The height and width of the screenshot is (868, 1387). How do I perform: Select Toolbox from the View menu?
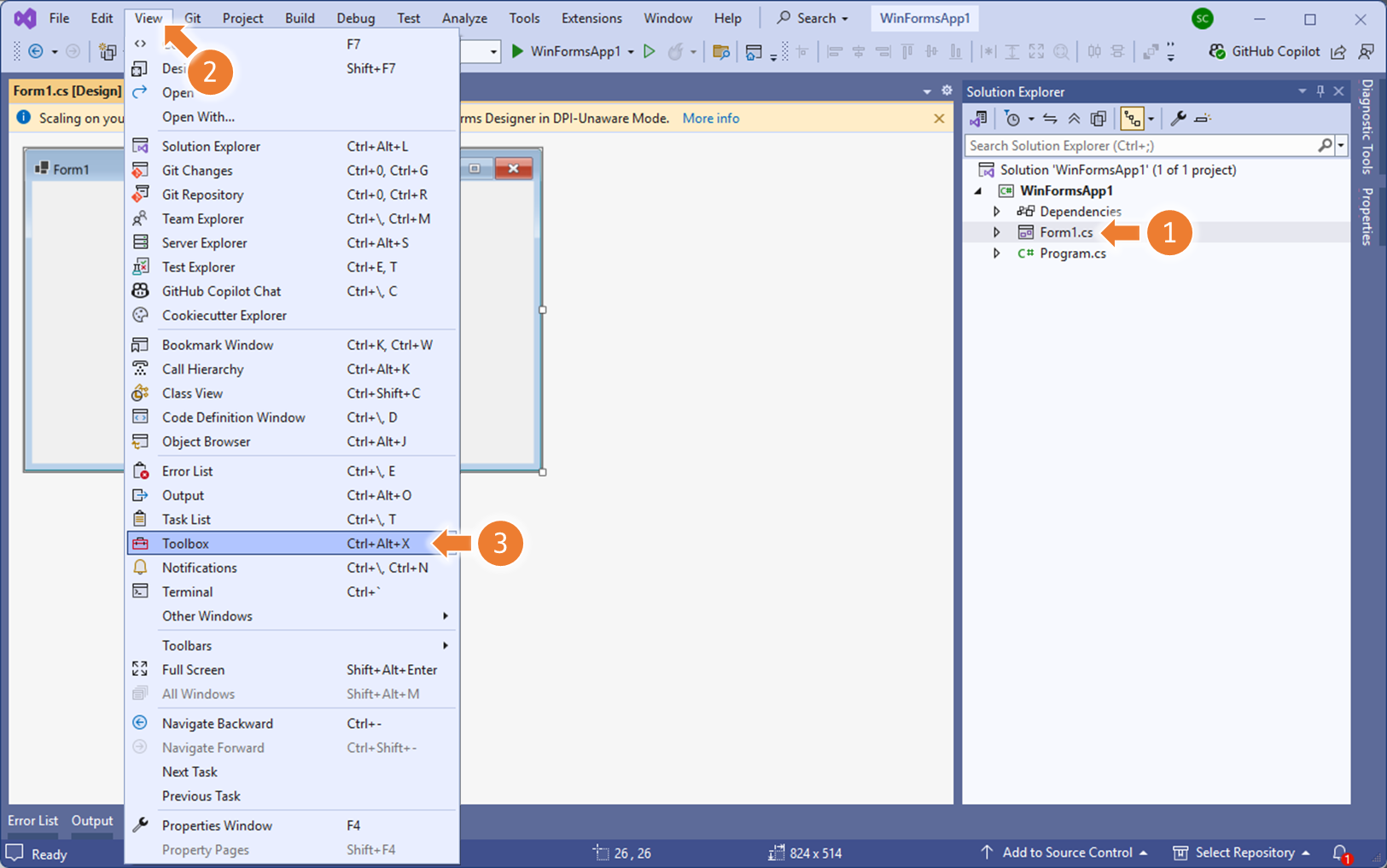click(292, 544)
